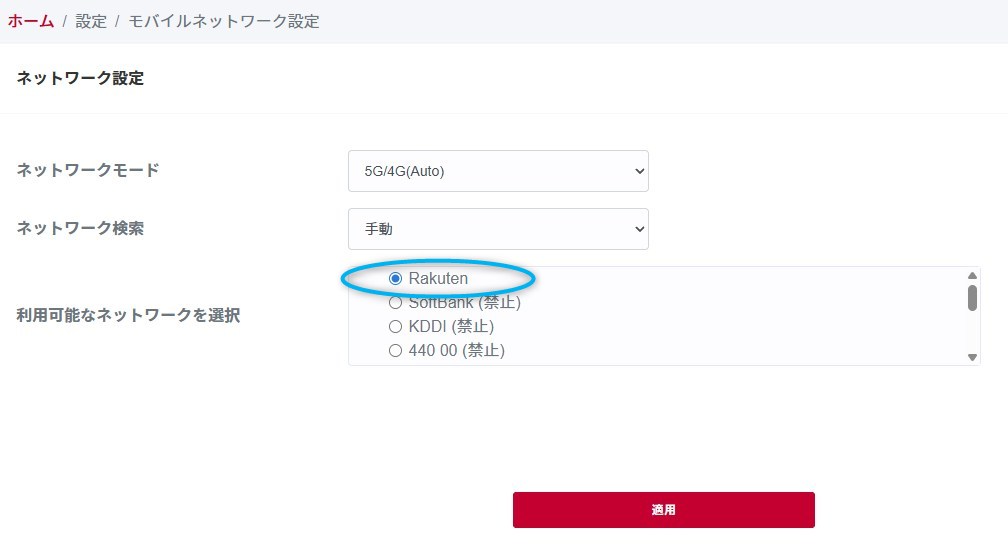Screen dimensions: 1008x552
Task: Click the chevron arrow on the 5G/4G(Auto) selector
Action: click(640, 171)
